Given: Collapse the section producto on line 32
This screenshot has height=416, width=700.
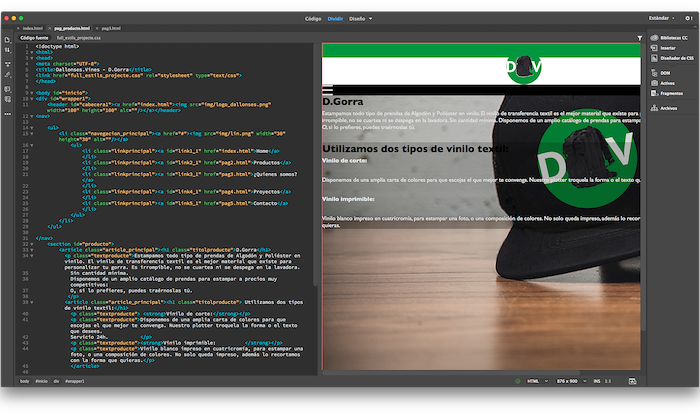Looking at the screenshot, I should pyautogui.click(x=32, y=244).
